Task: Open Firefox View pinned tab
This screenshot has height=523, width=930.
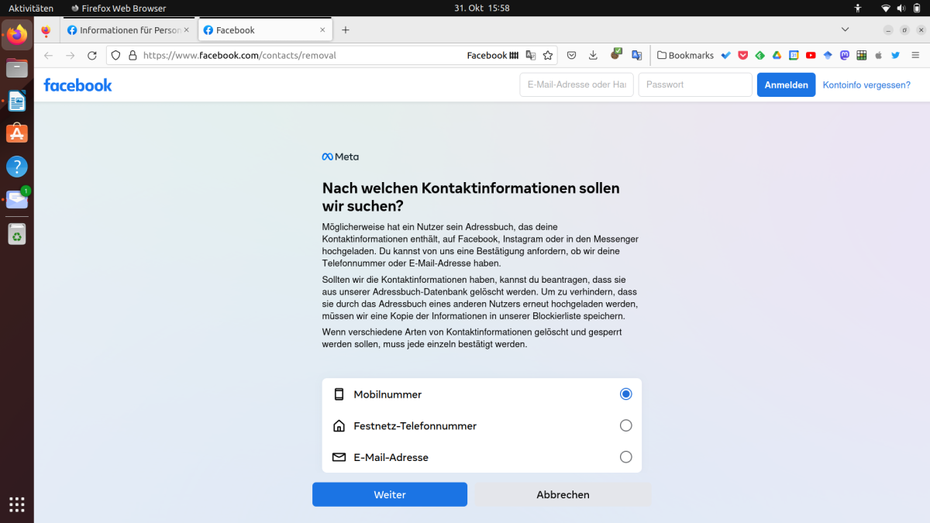Action: 46,30
